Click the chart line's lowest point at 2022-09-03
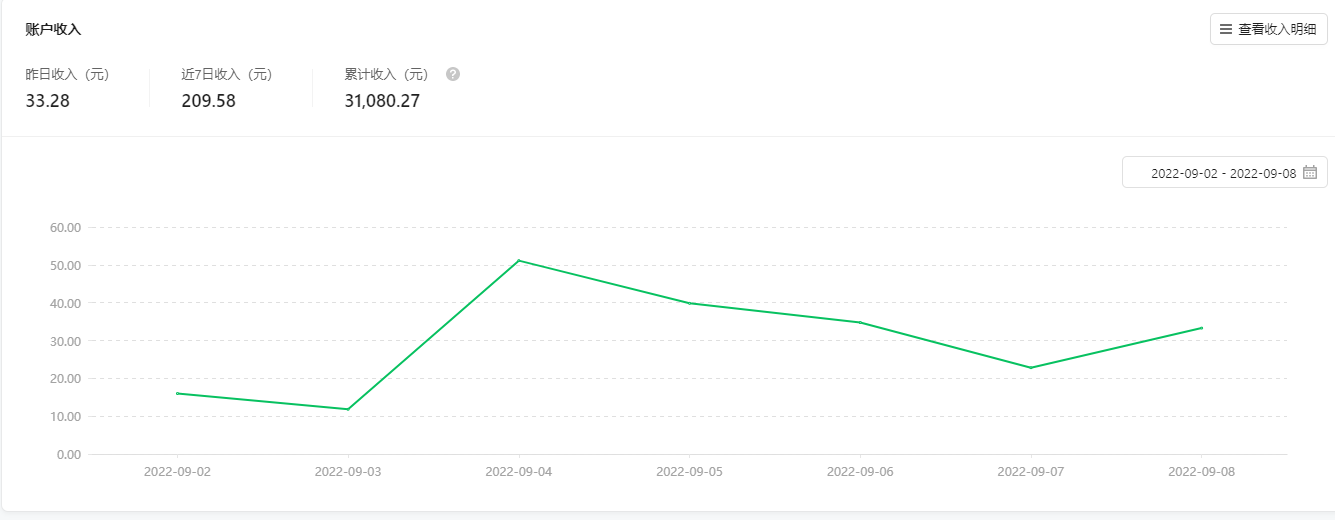 (348, 409)
